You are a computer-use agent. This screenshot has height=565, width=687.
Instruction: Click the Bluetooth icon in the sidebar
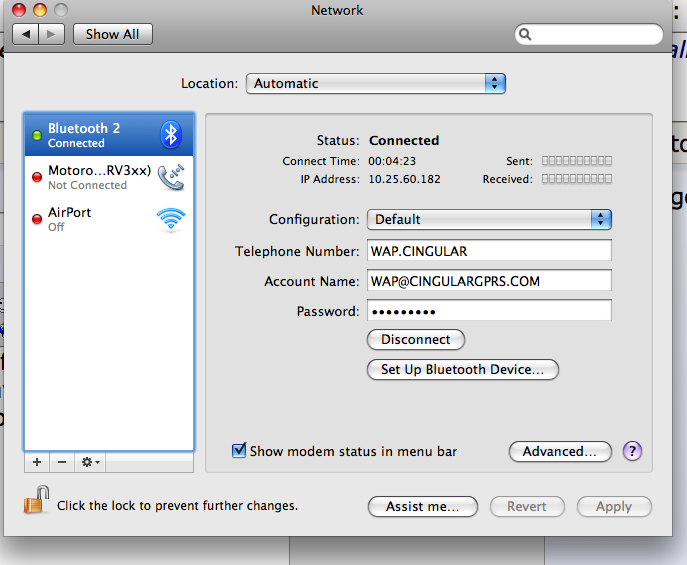pos(171,135)
